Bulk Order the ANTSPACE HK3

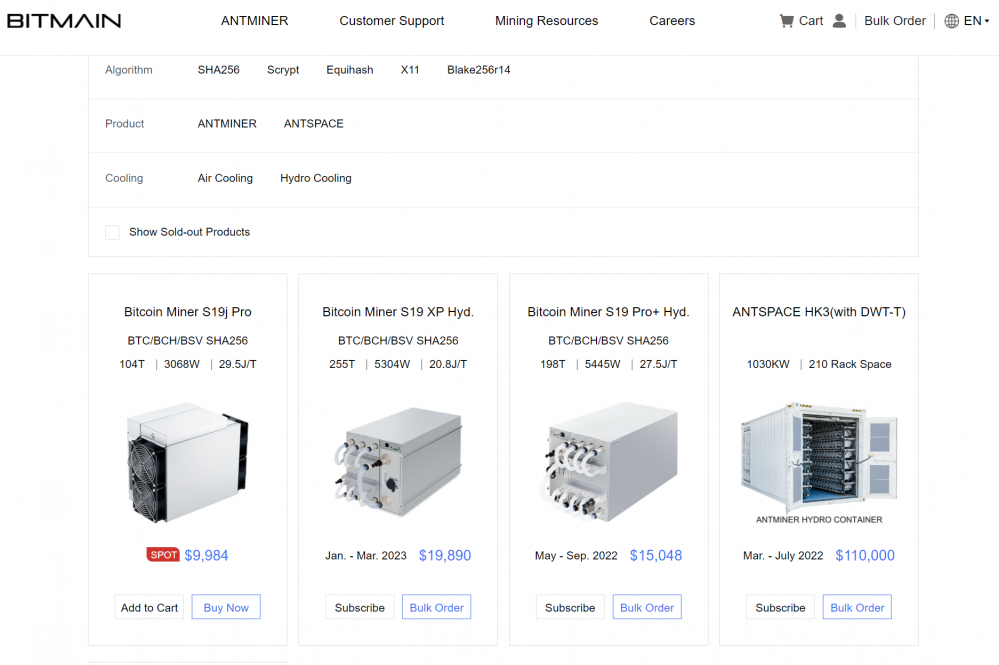tap(857, 607)
